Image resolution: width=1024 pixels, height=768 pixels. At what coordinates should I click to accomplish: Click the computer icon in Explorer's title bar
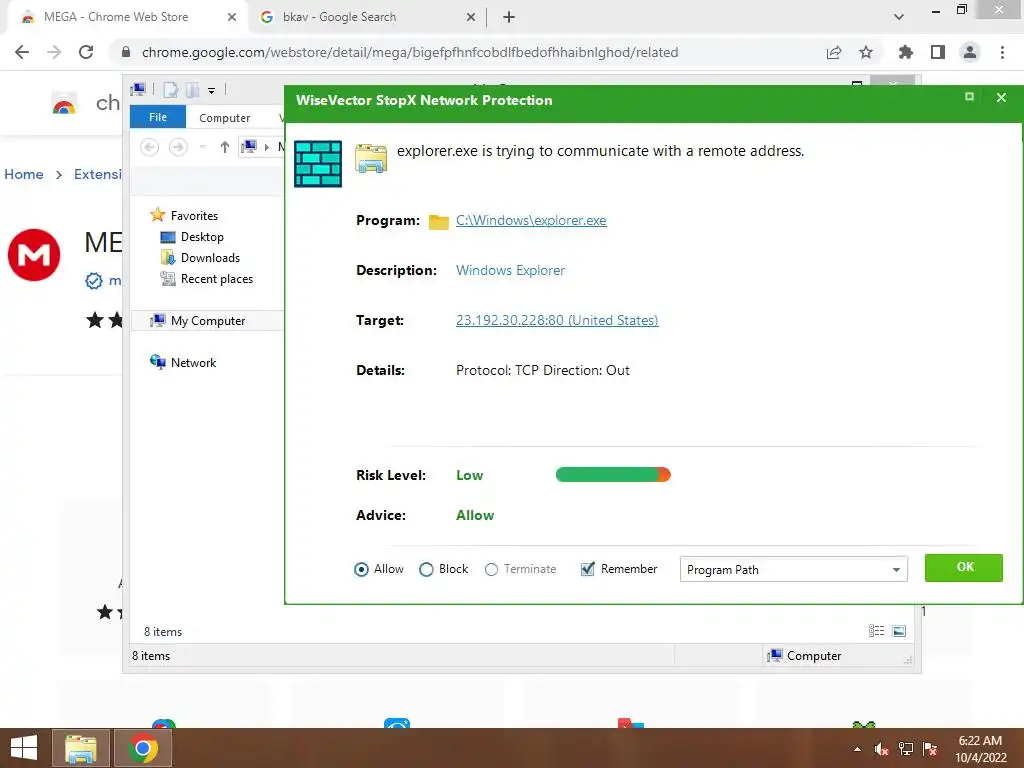138,89
